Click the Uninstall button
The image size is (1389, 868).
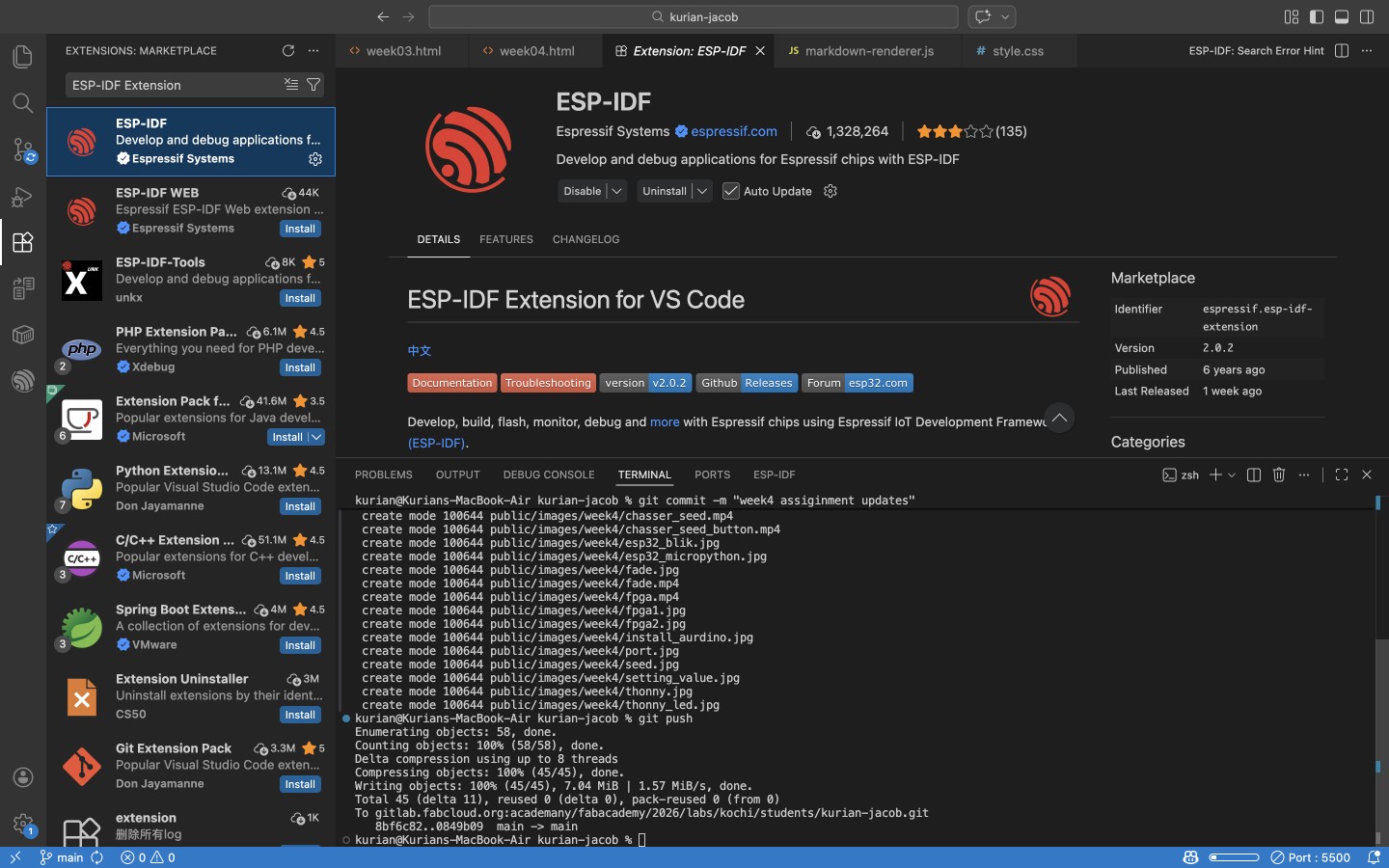click(x=665, y=191)
